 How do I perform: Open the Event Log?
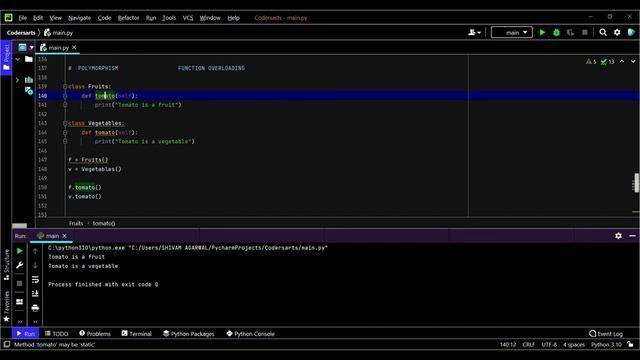click(x=606, y=333)
